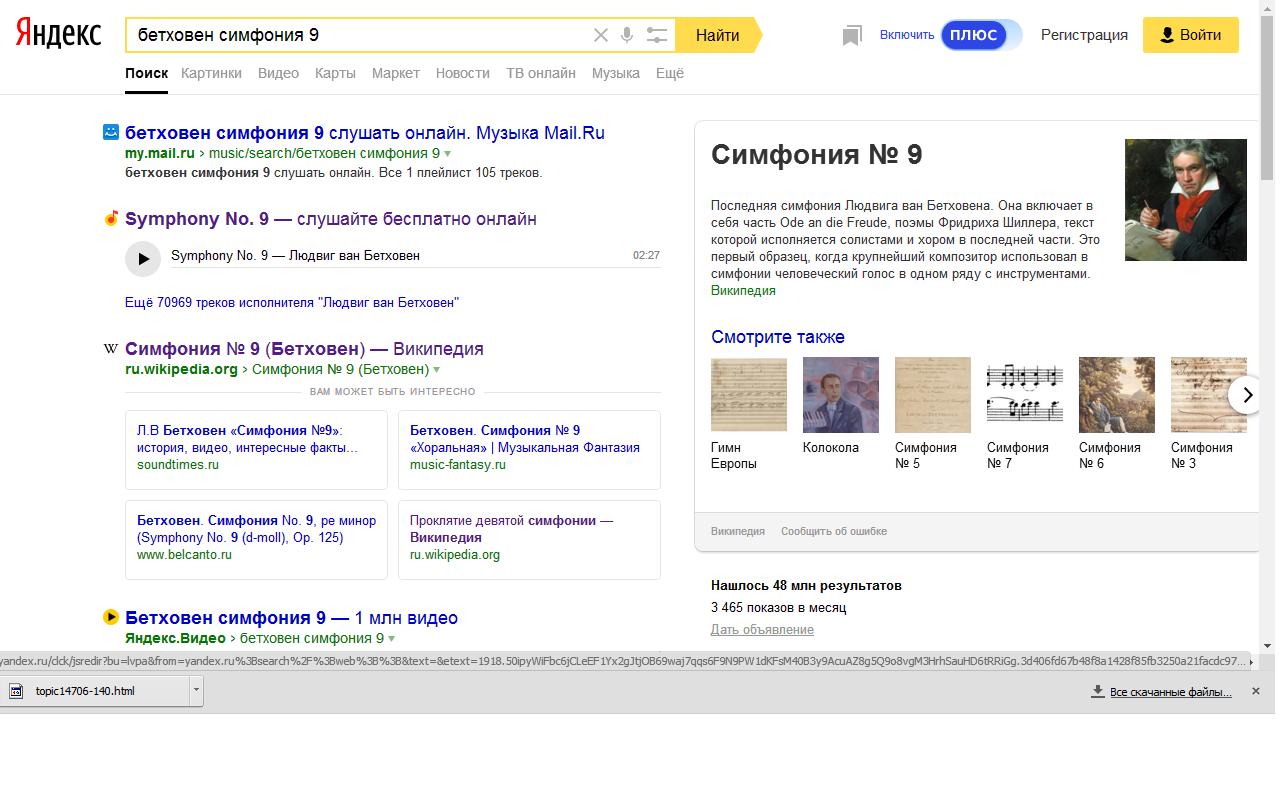Expand the my.mail.ru result dropdown arrow

click(x=448, y=154)
